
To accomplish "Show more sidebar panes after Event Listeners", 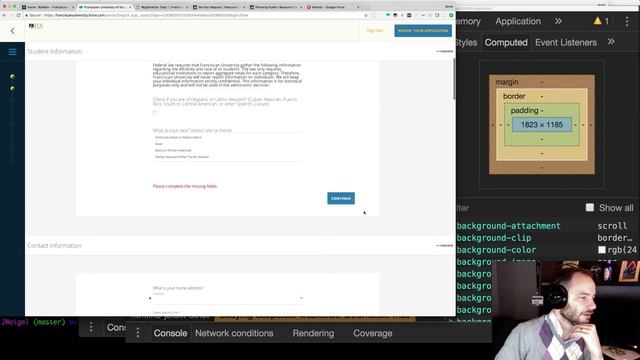I will (x=611, y=42).
